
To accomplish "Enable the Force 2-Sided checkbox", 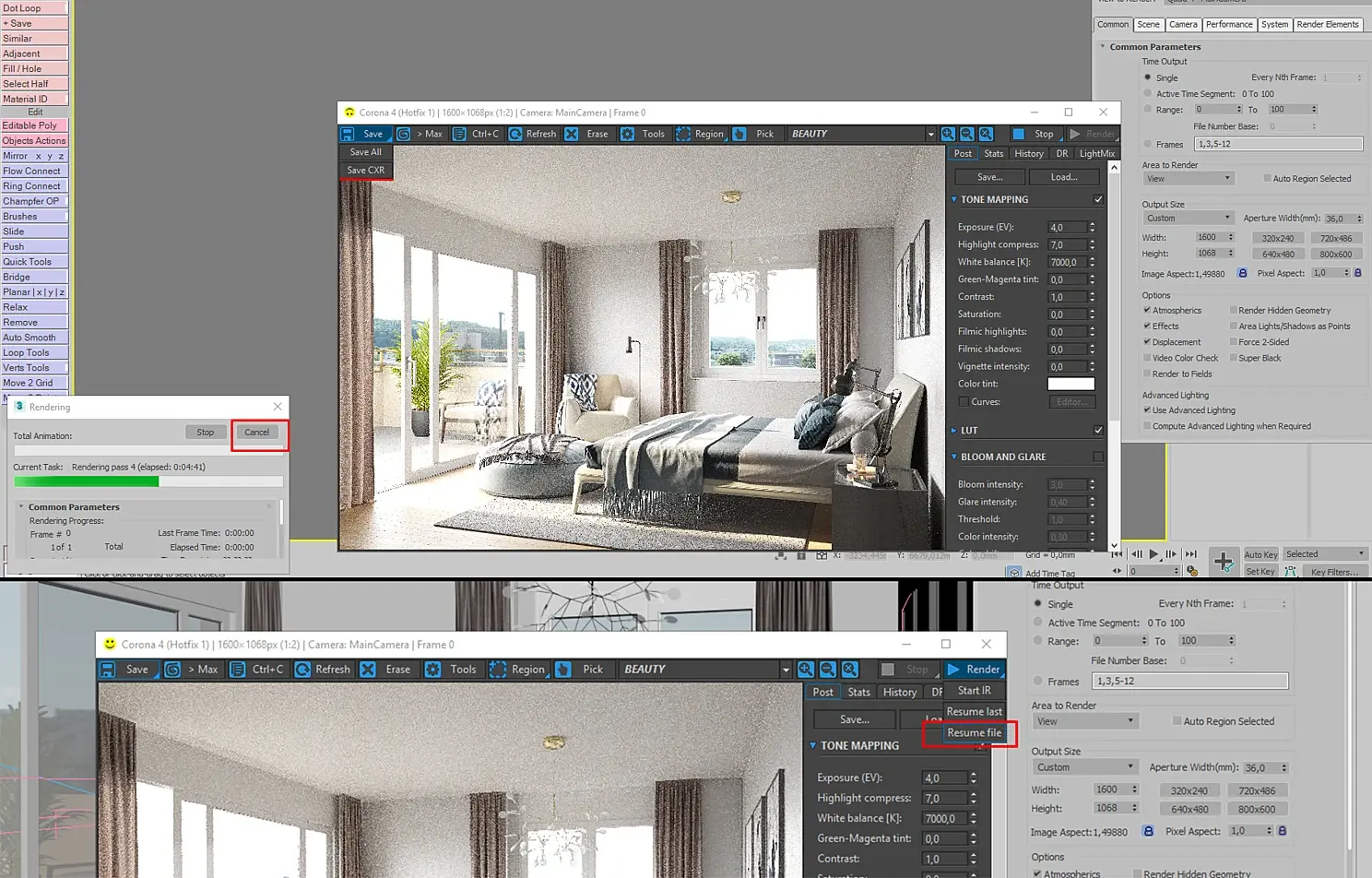I will point(1234,341).
